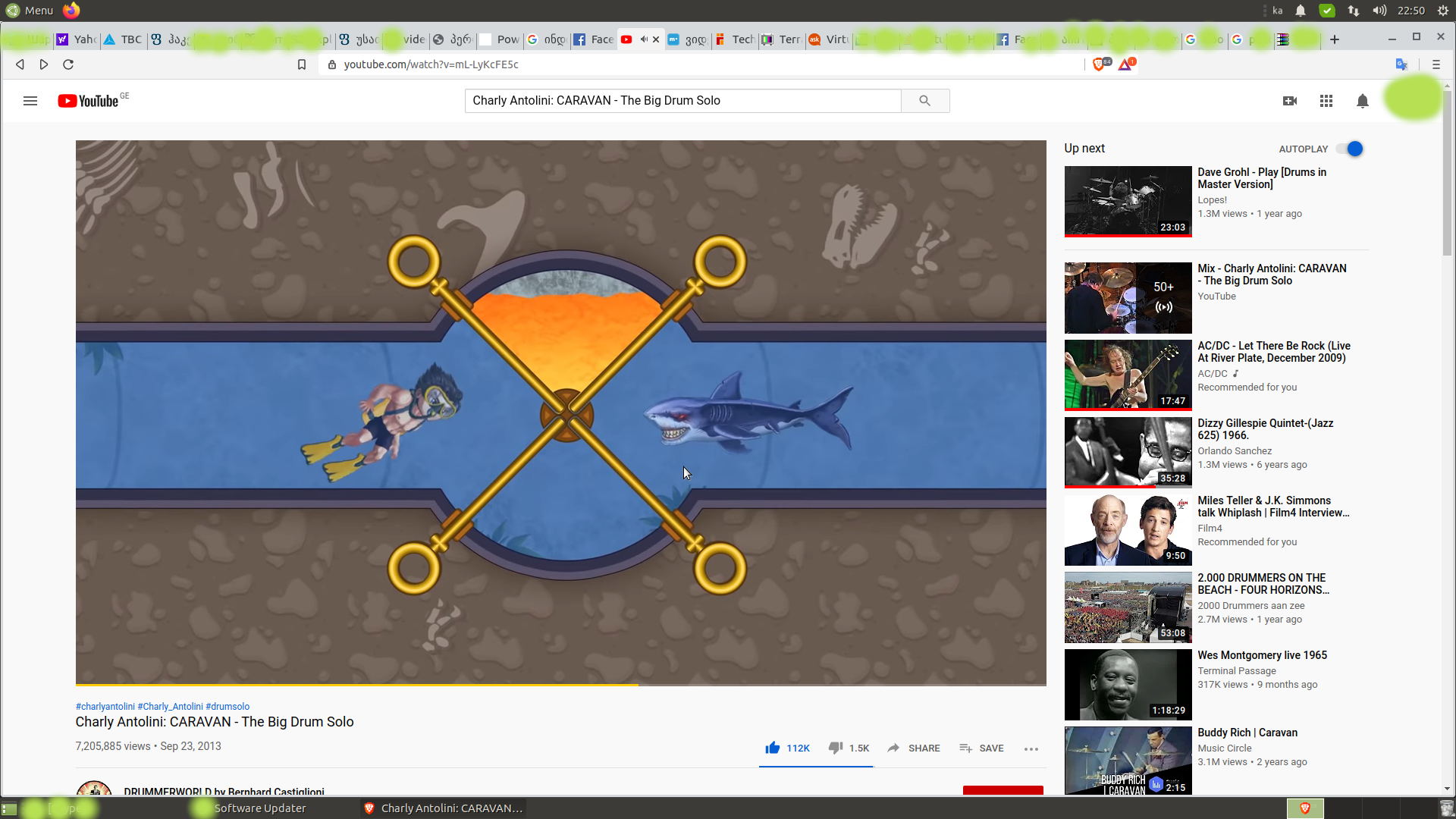Image resolution: width=1456 pixels, height=819 pixels.
Task: Open YouTube notifications bell
Action: tap(1362, 101)
